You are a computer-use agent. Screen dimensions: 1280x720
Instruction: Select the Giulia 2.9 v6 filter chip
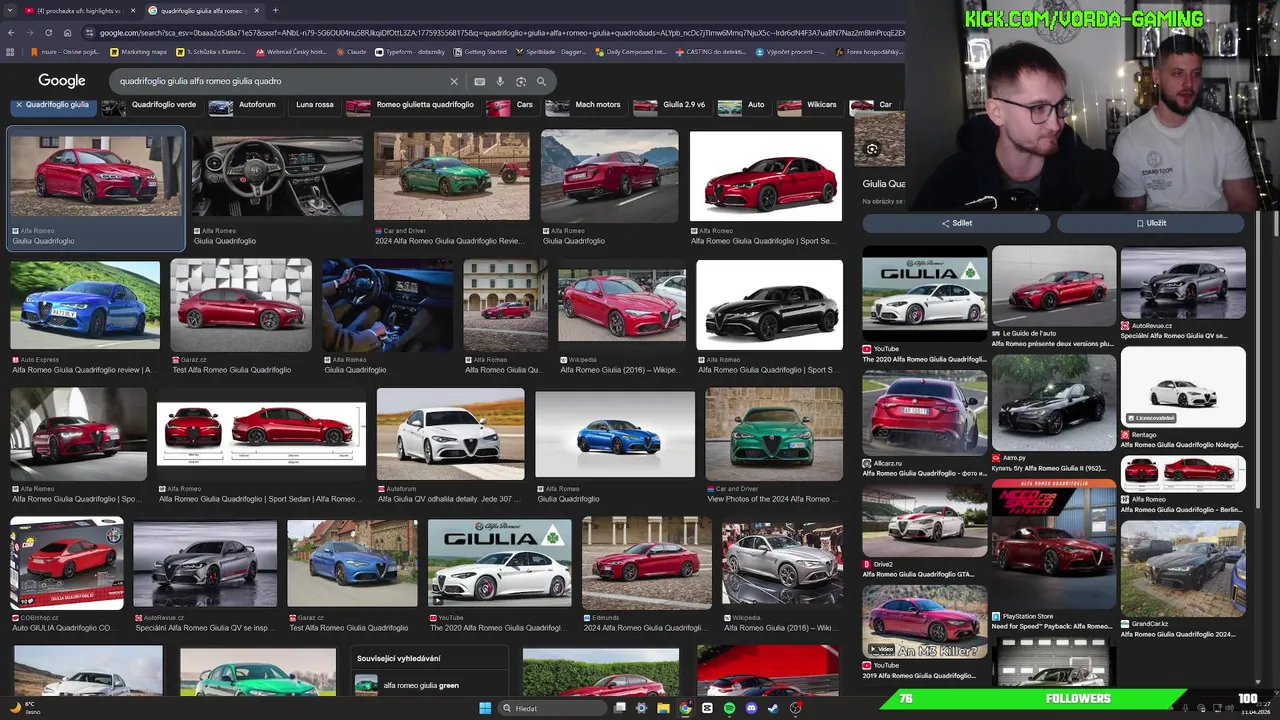pos(671,104)
